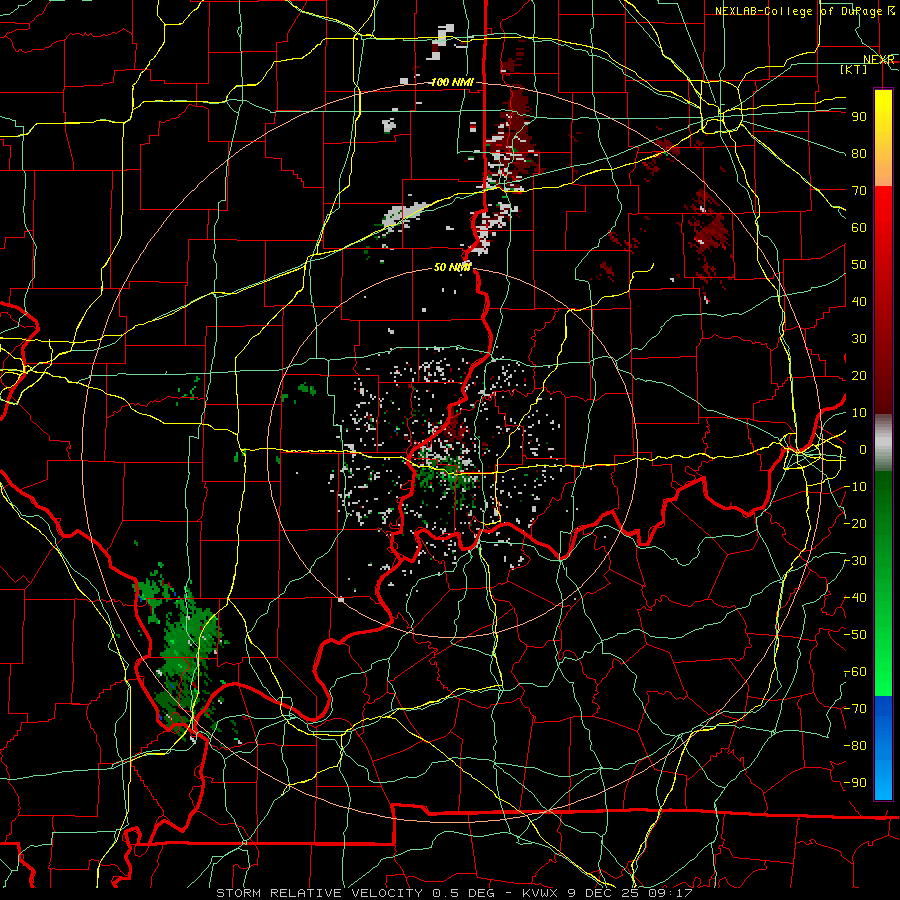Click the STORM RELATIVE VELOCITY caption text
This screenshot has height=900, width=900.
(319, 893)
